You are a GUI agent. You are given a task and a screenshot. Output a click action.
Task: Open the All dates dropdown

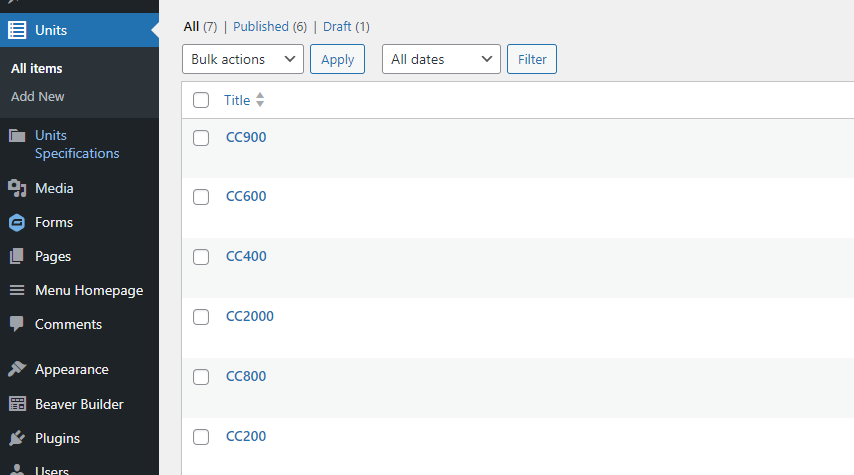point(441,59)
